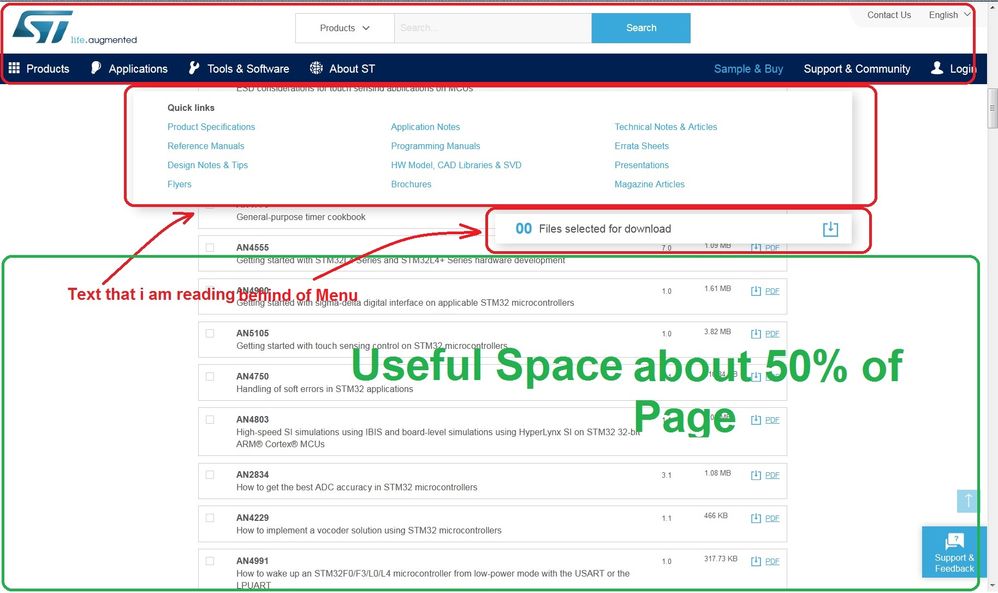Open the Products grid icon menu
Image resolution: width=998 pixels, height=593 pixels.
coord(14,68)
